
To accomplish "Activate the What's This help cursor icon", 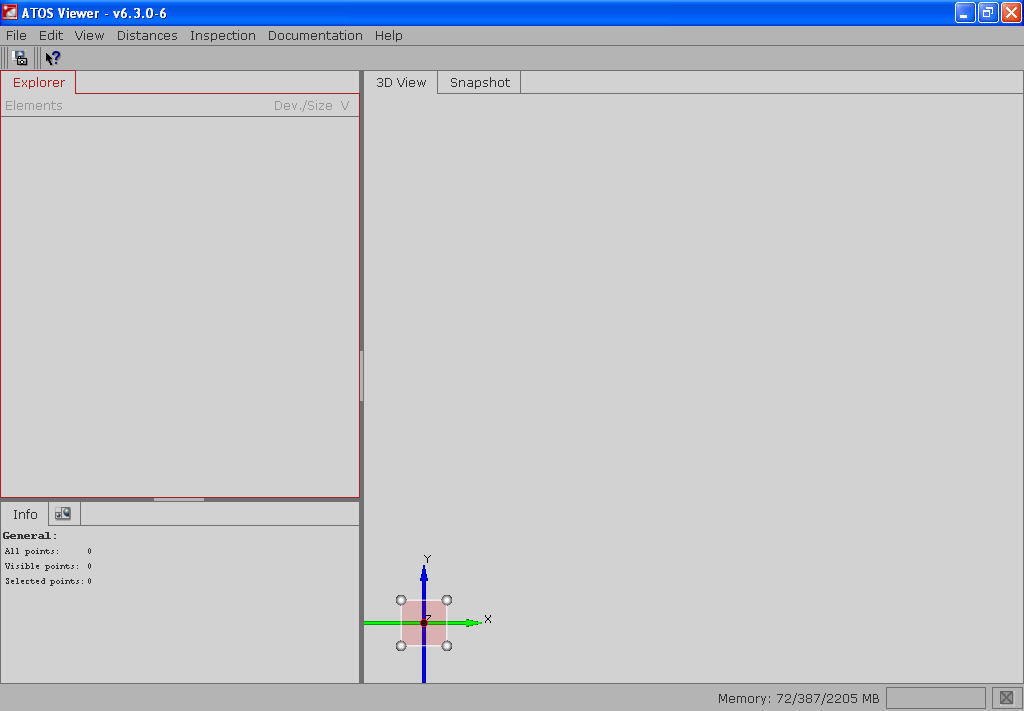I will (53, 58).
